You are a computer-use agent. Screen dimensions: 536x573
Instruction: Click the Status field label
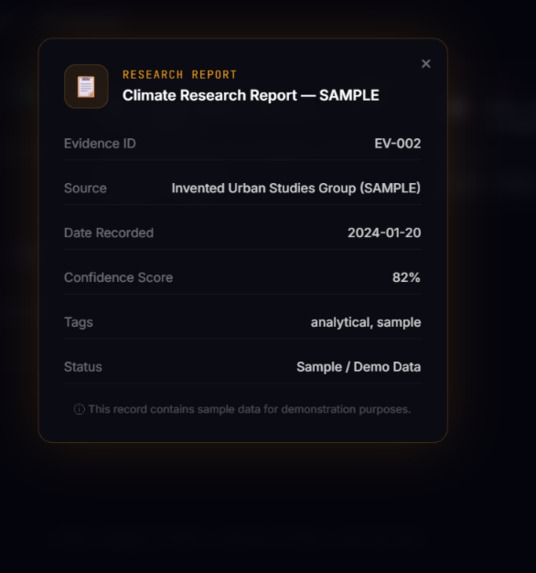pos(83,367)
